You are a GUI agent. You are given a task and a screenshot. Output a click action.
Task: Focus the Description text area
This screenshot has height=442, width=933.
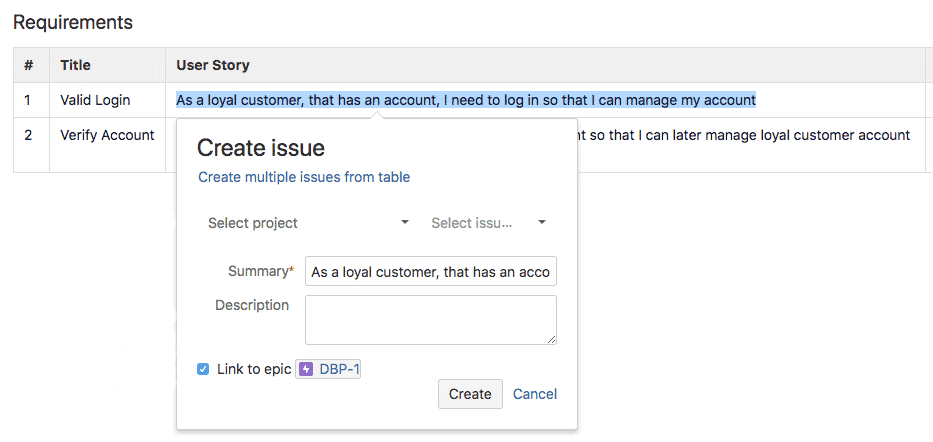[x=430, y=319]
